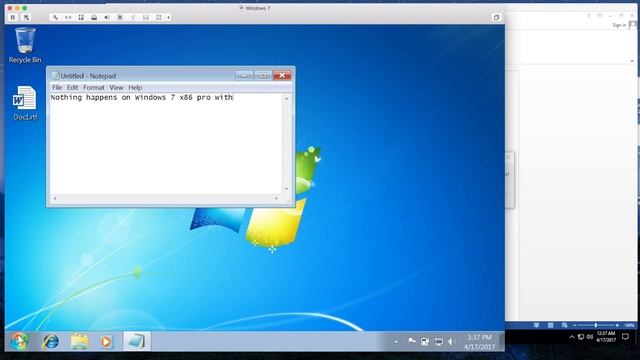Switch to Word Print Layout view icon

click(551, 325)
